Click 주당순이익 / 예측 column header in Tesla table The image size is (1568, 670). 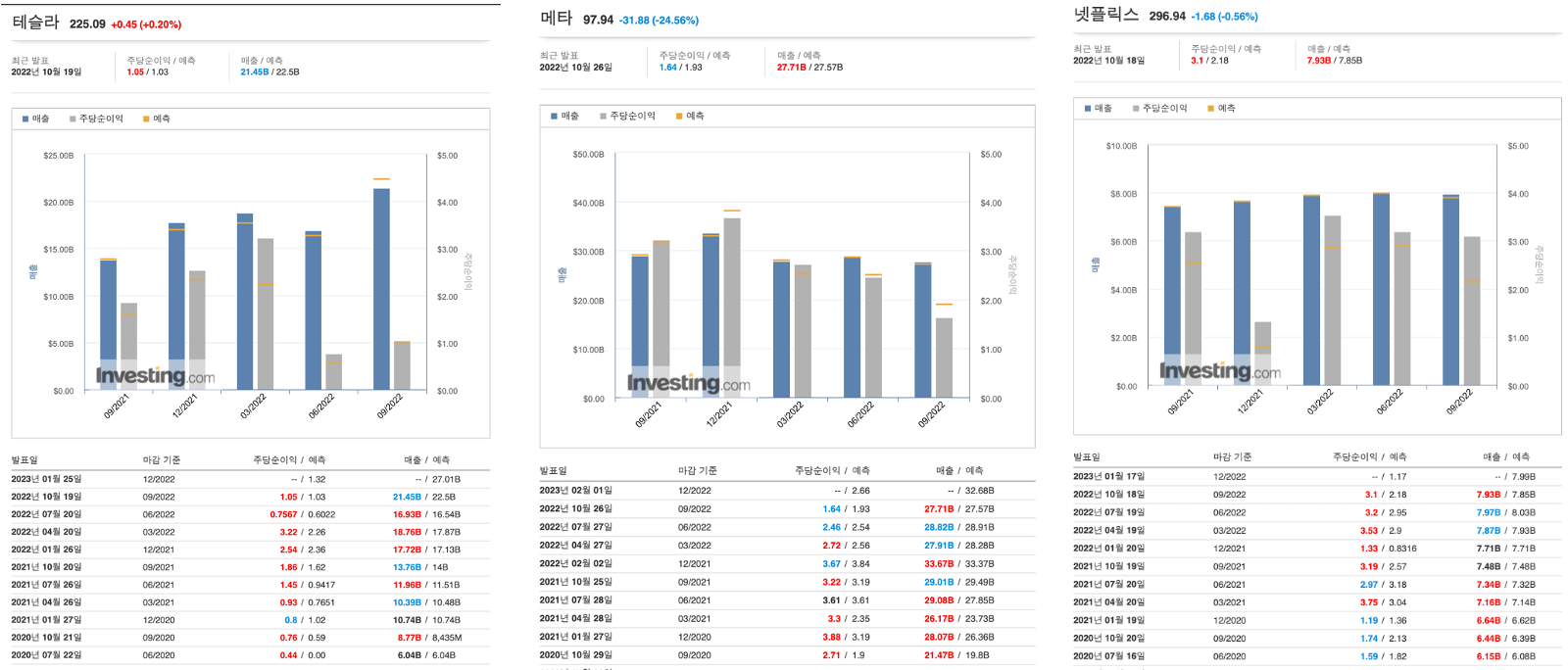289,460
